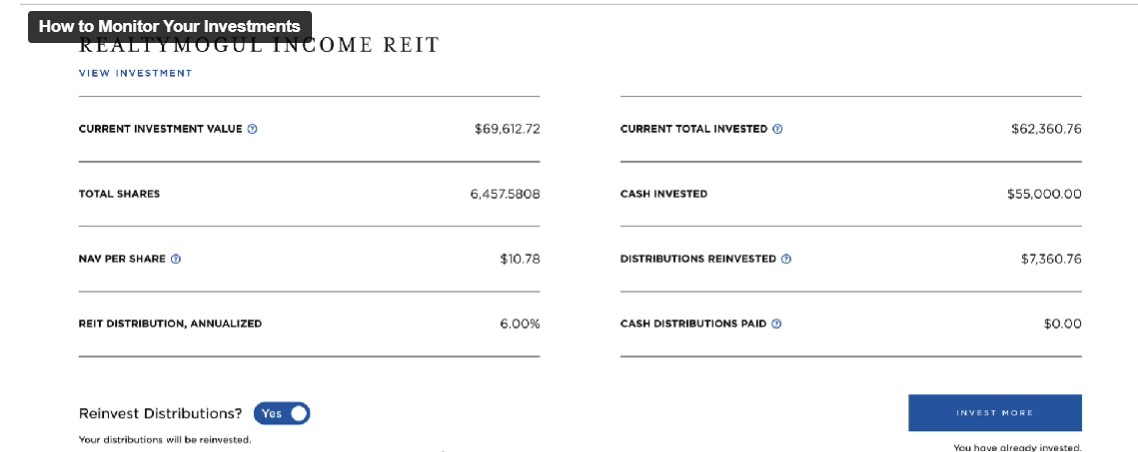
Task: Click the $69,612.72 investment value
Action: (507, 129)
